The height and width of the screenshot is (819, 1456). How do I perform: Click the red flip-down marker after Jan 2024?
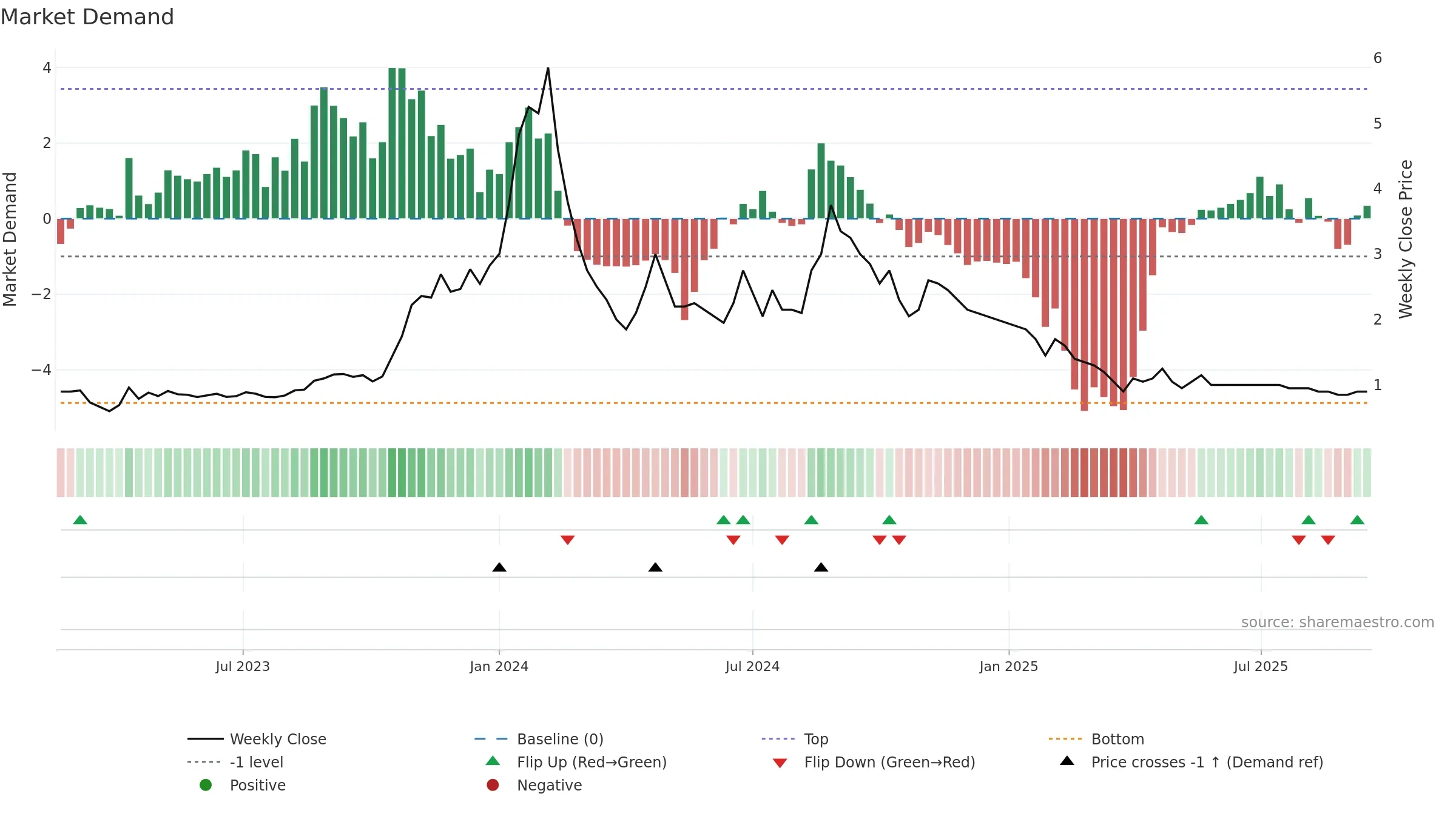click(x=568, y=540)
